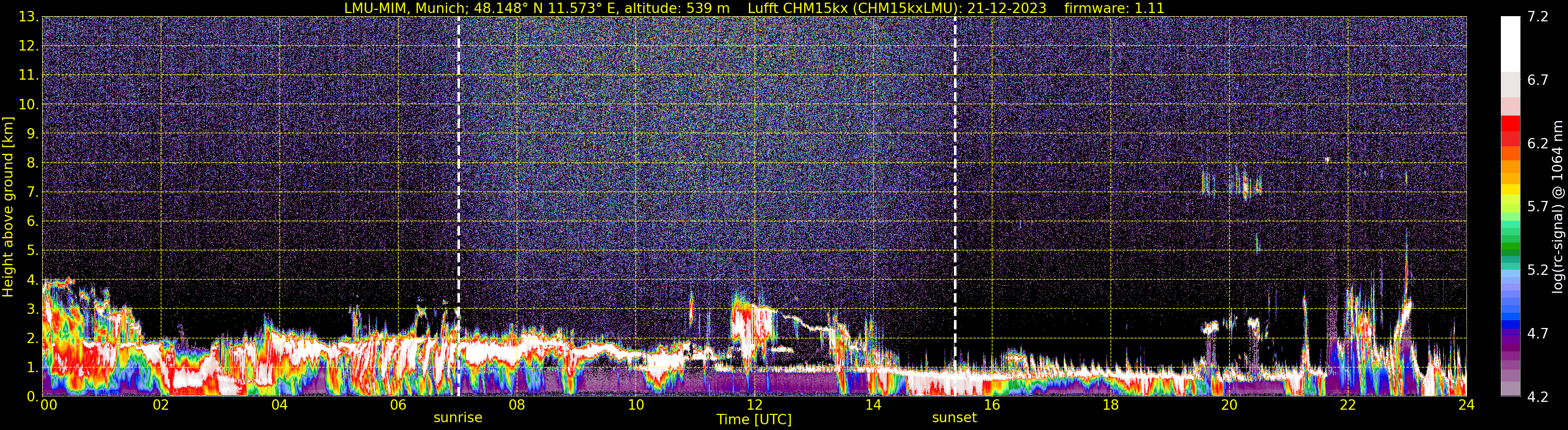Click the '7.2' colorbar tick label
Image resolution: width=1568 pixels, height=430 pixels.
point(1538,17)
